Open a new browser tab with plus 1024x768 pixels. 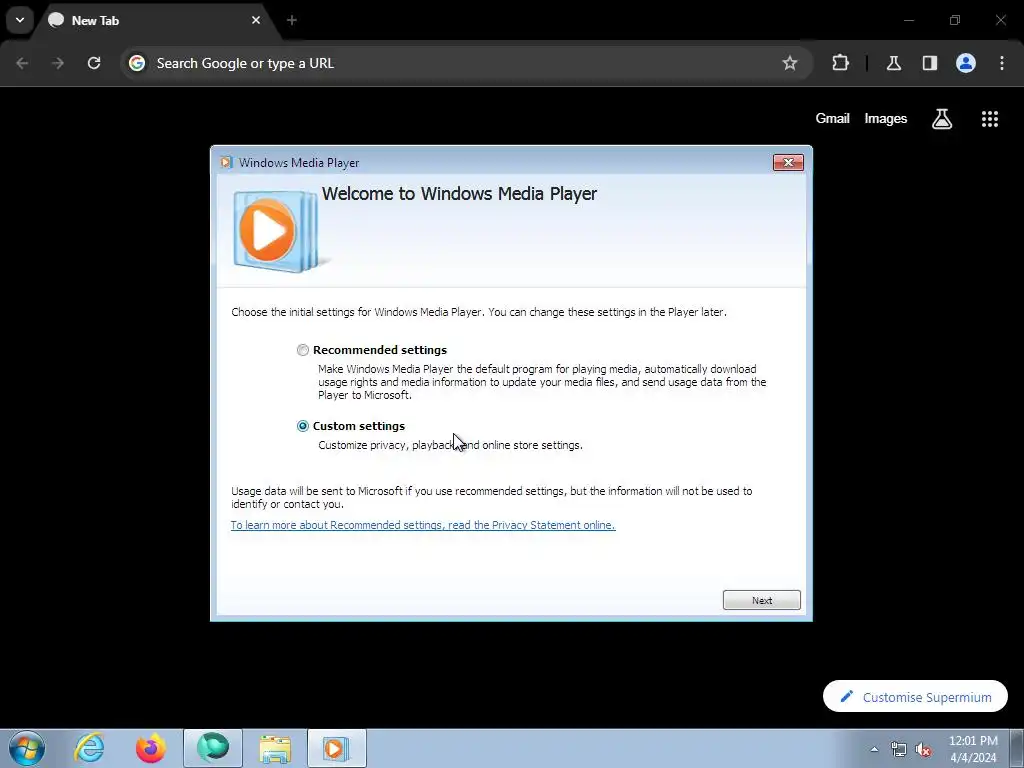[x=292, y=20]
